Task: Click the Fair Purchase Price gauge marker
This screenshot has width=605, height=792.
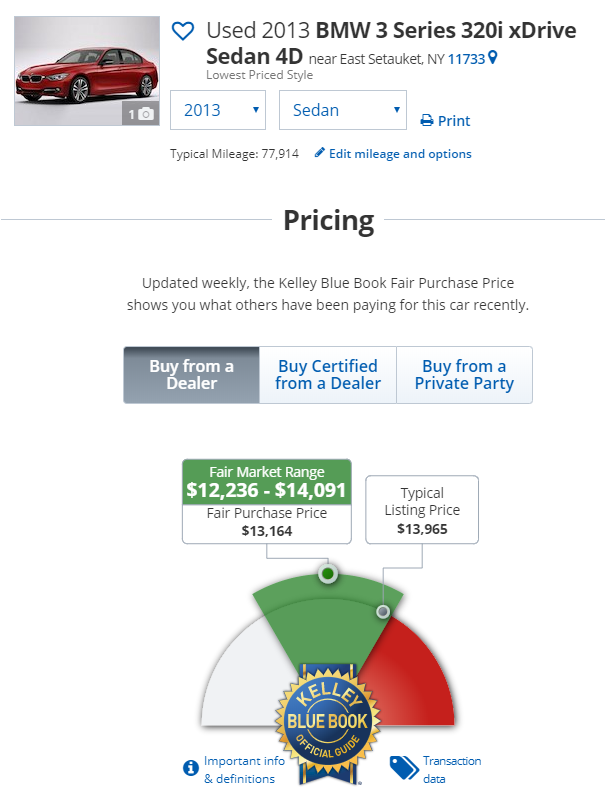Action: point(326,574)
